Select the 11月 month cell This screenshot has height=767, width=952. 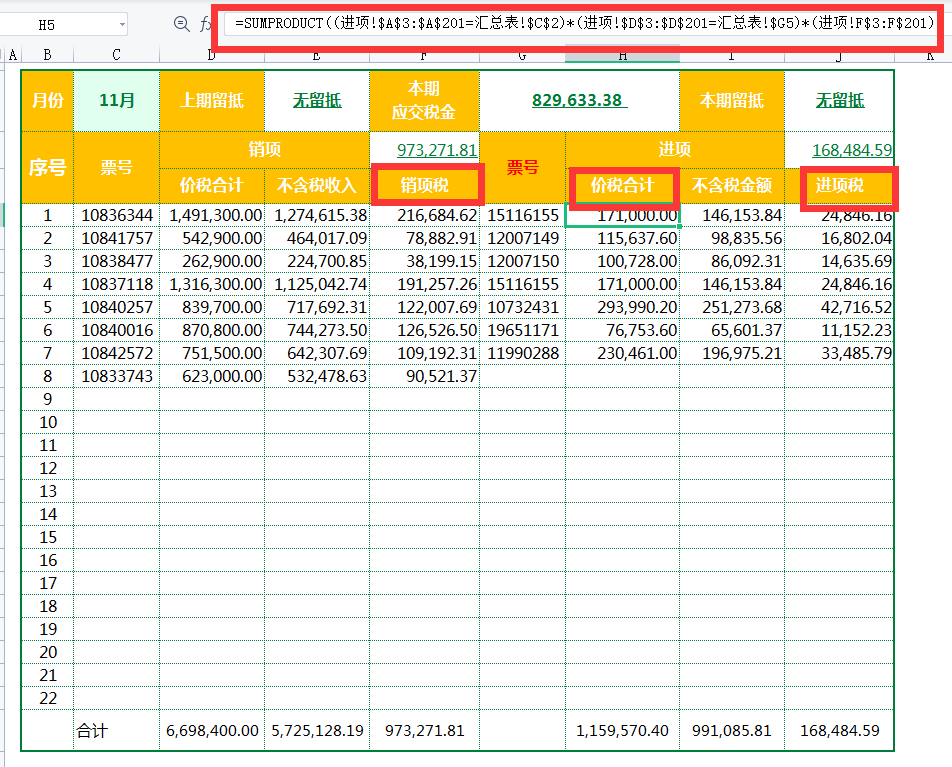[116, 100]
